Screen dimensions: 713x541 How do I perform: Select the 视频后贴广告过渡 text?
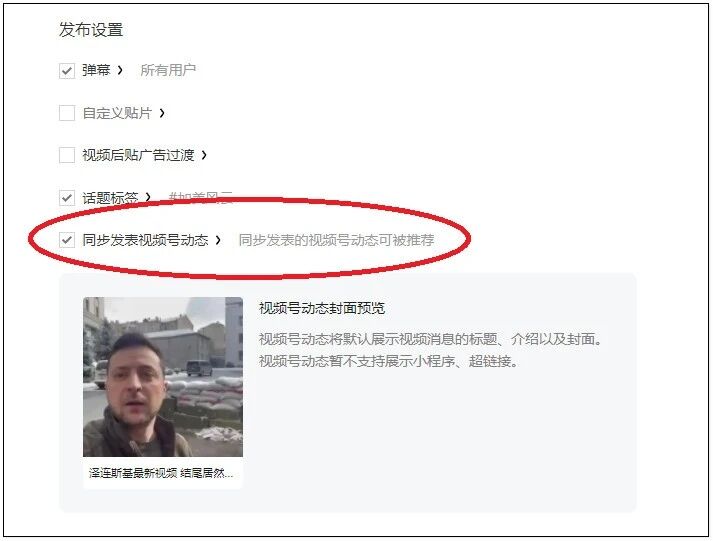(138, 155)
